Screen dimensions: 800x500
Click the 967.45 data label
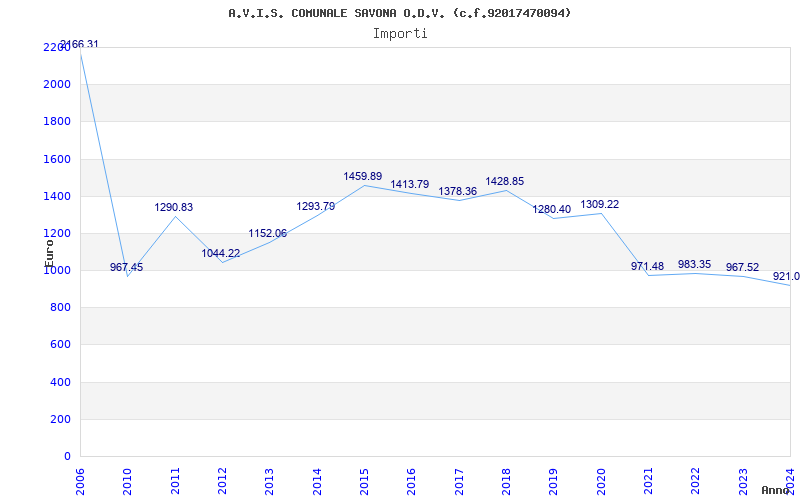[x=127, y=267]
